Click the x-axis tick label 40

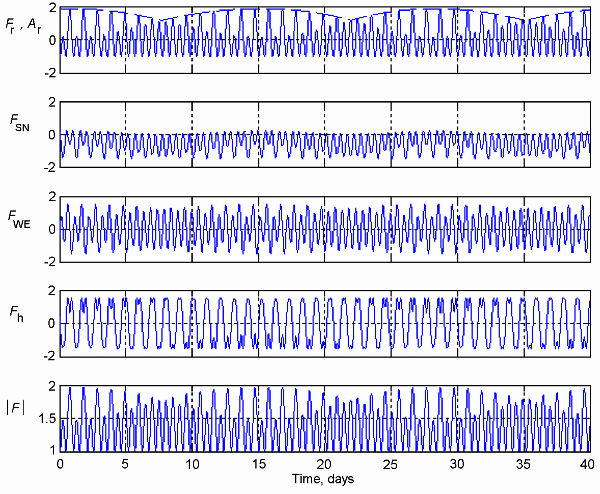coord(587,465)
